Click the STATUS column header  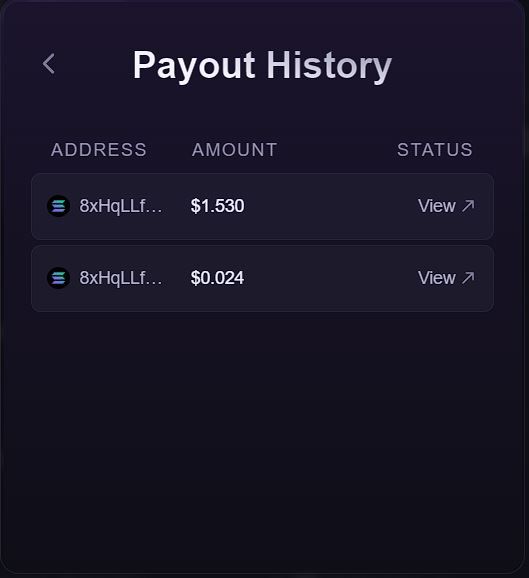[435, 150]
